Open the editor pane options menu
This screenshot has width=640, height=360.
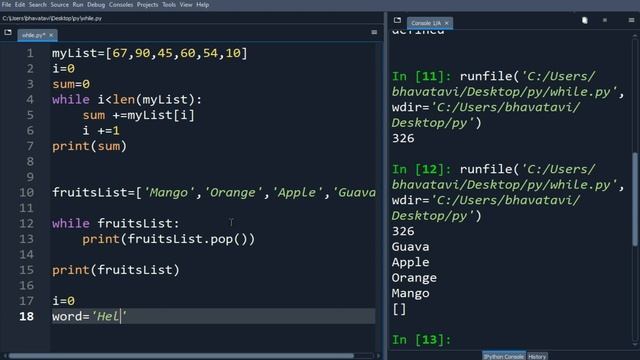pos(374,32)
